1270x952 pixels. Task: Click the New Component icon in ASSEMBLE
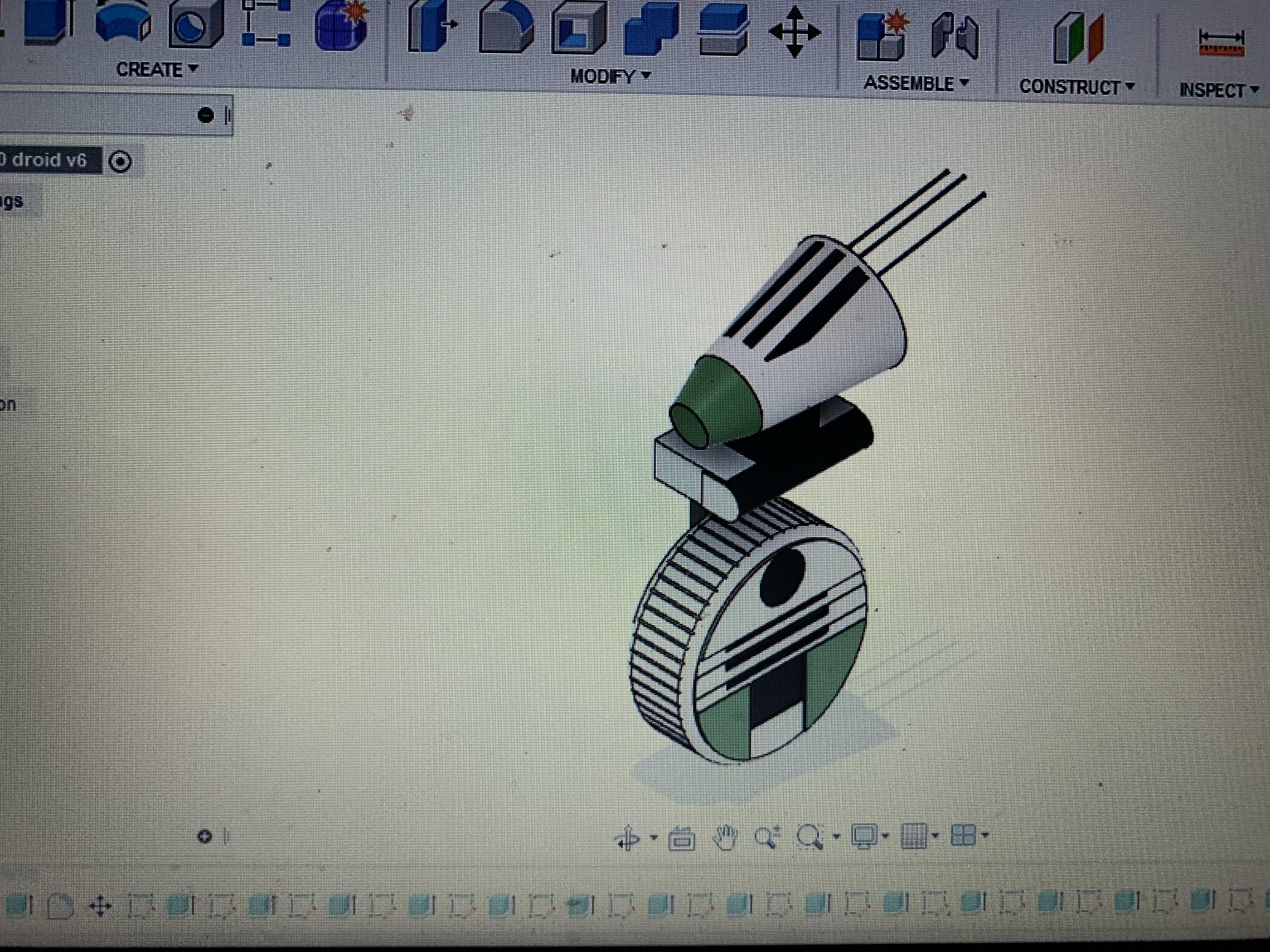click(883, 36)
